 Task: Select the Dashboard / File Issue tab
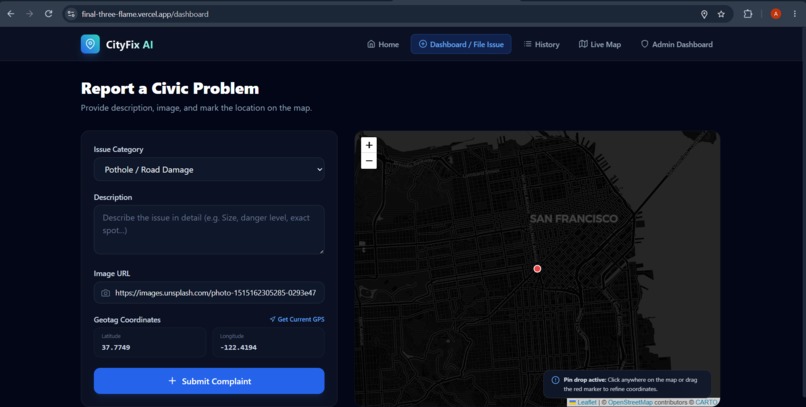tap(461, 44)
